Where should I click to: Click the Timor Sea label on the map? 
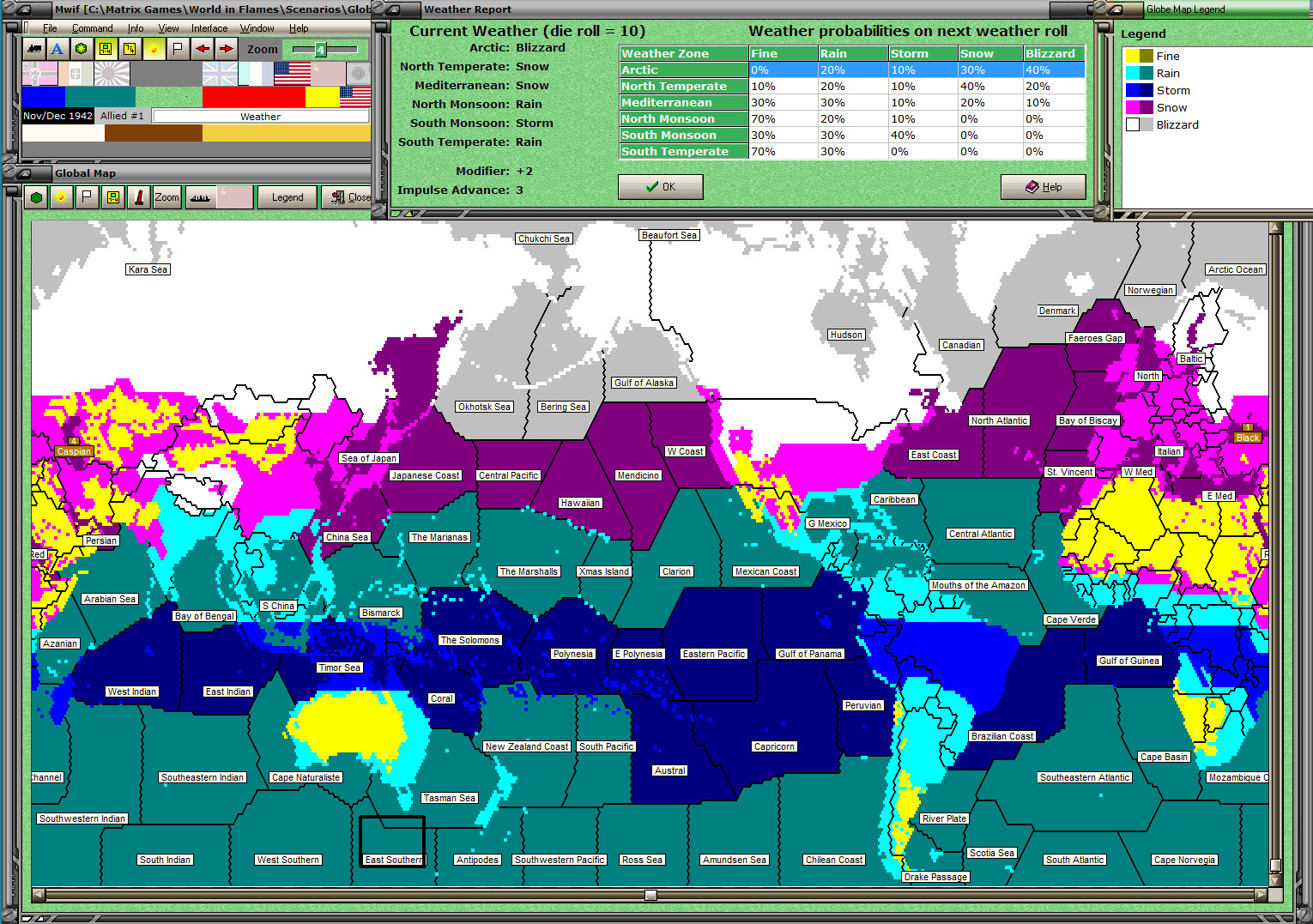(340, 667)
